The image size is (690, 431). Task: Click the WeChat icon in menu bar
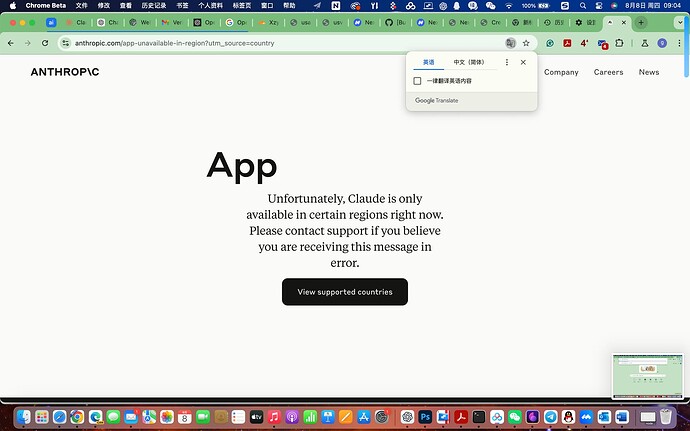pos(490,6)
